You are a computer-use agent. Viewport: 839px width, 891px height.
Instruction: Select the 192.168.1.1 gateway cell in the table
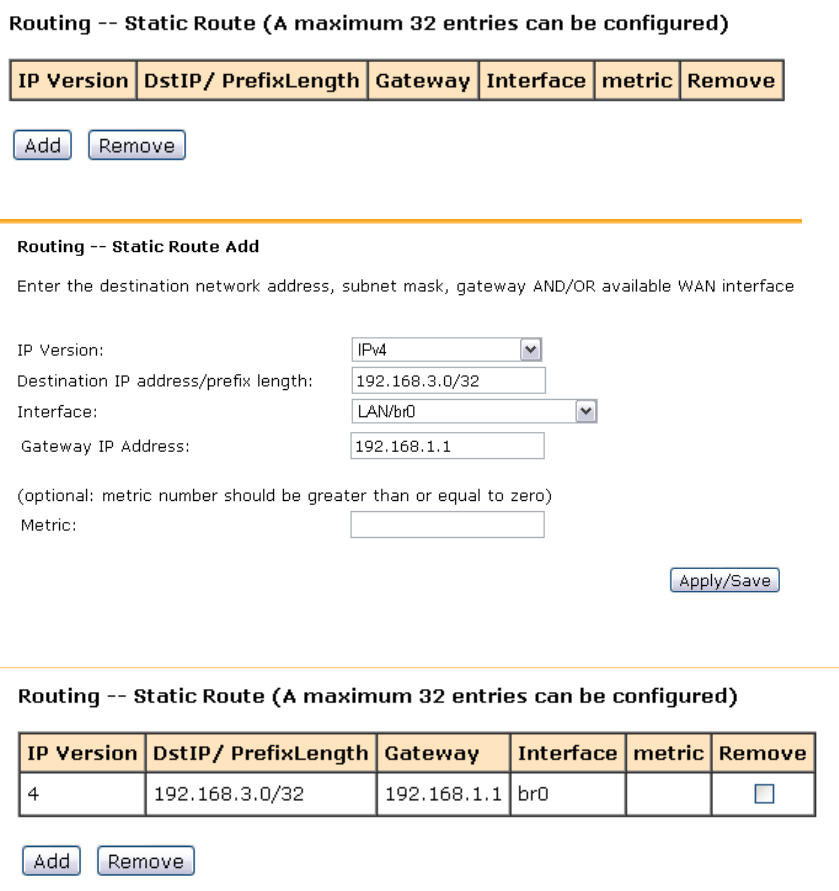444,794
